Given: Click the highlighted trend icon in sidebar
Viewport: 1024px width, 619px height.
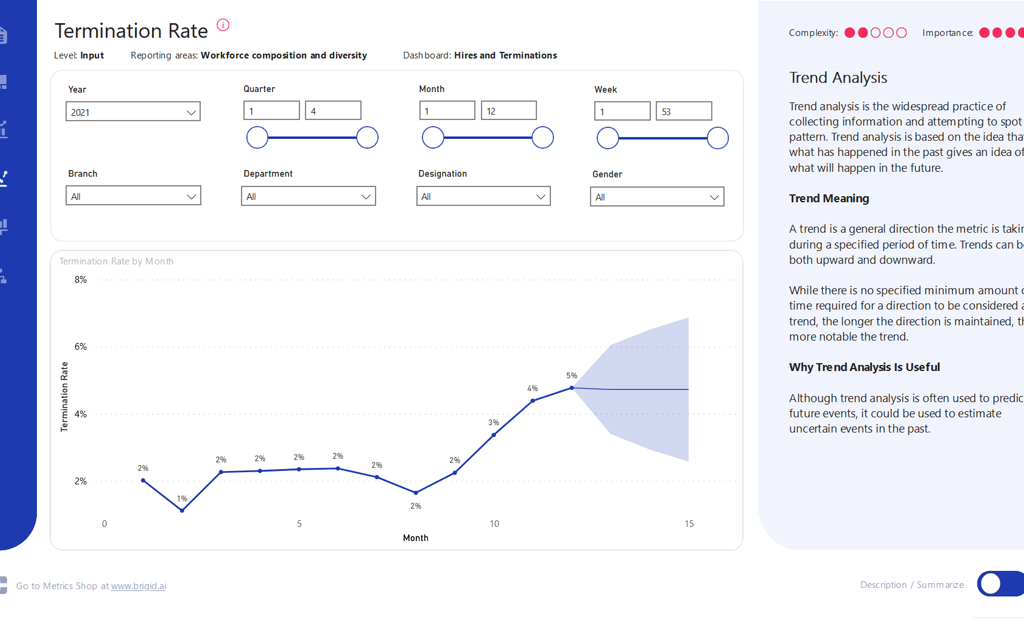Looking at the screenshot, I should [3, 179].
